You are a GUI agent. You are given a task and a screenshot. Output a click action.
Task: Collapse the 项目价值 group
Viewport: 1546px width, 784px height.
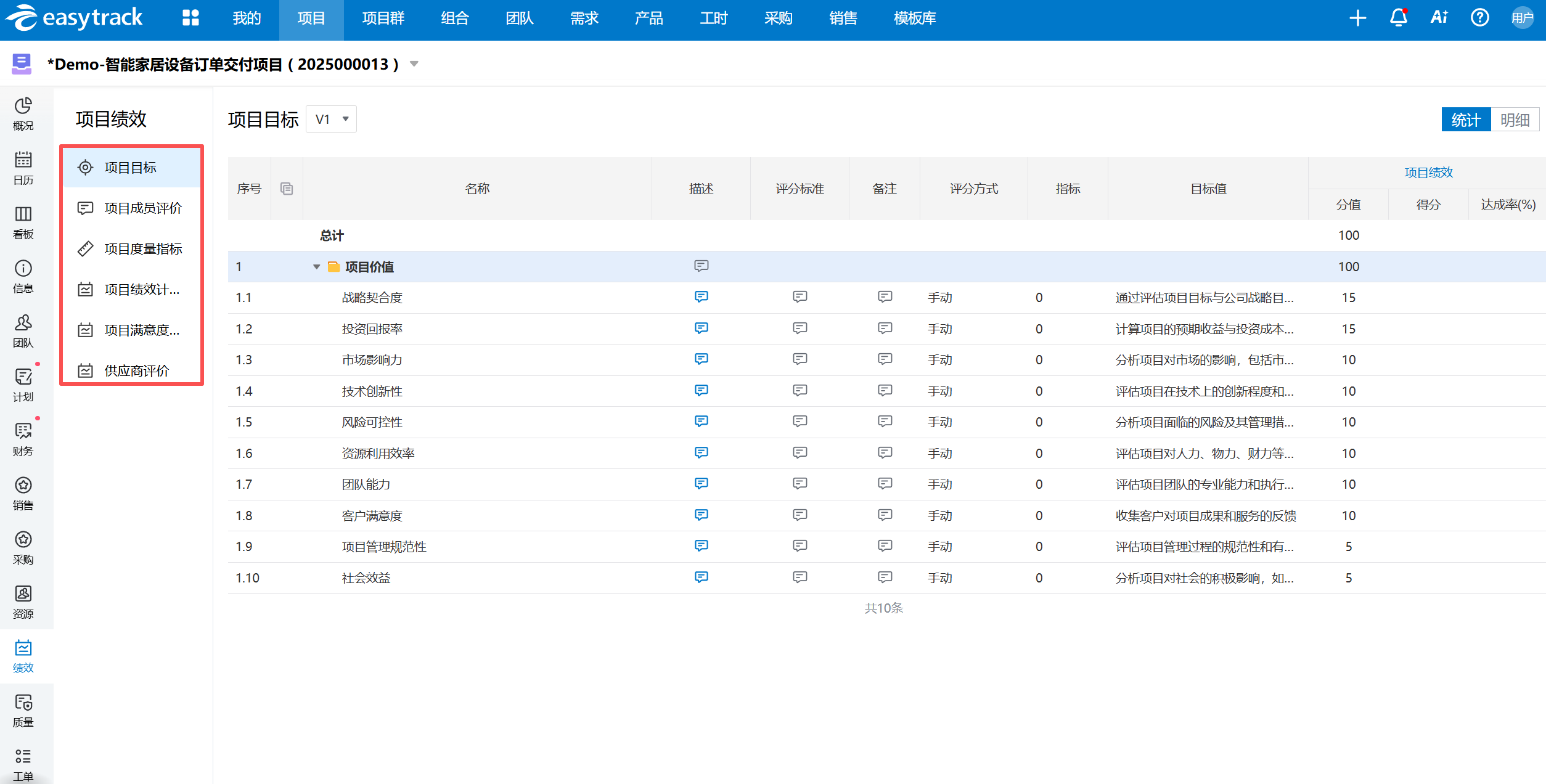coord(316,267)
